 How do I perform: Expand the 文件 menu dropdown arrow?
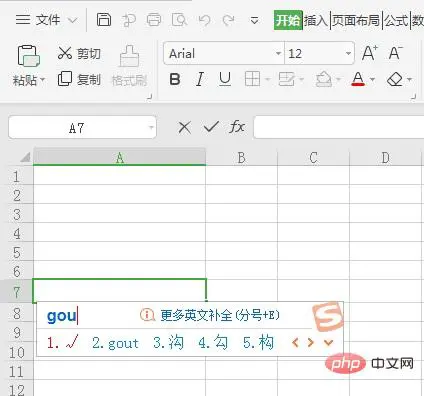[x=72, y=21]
